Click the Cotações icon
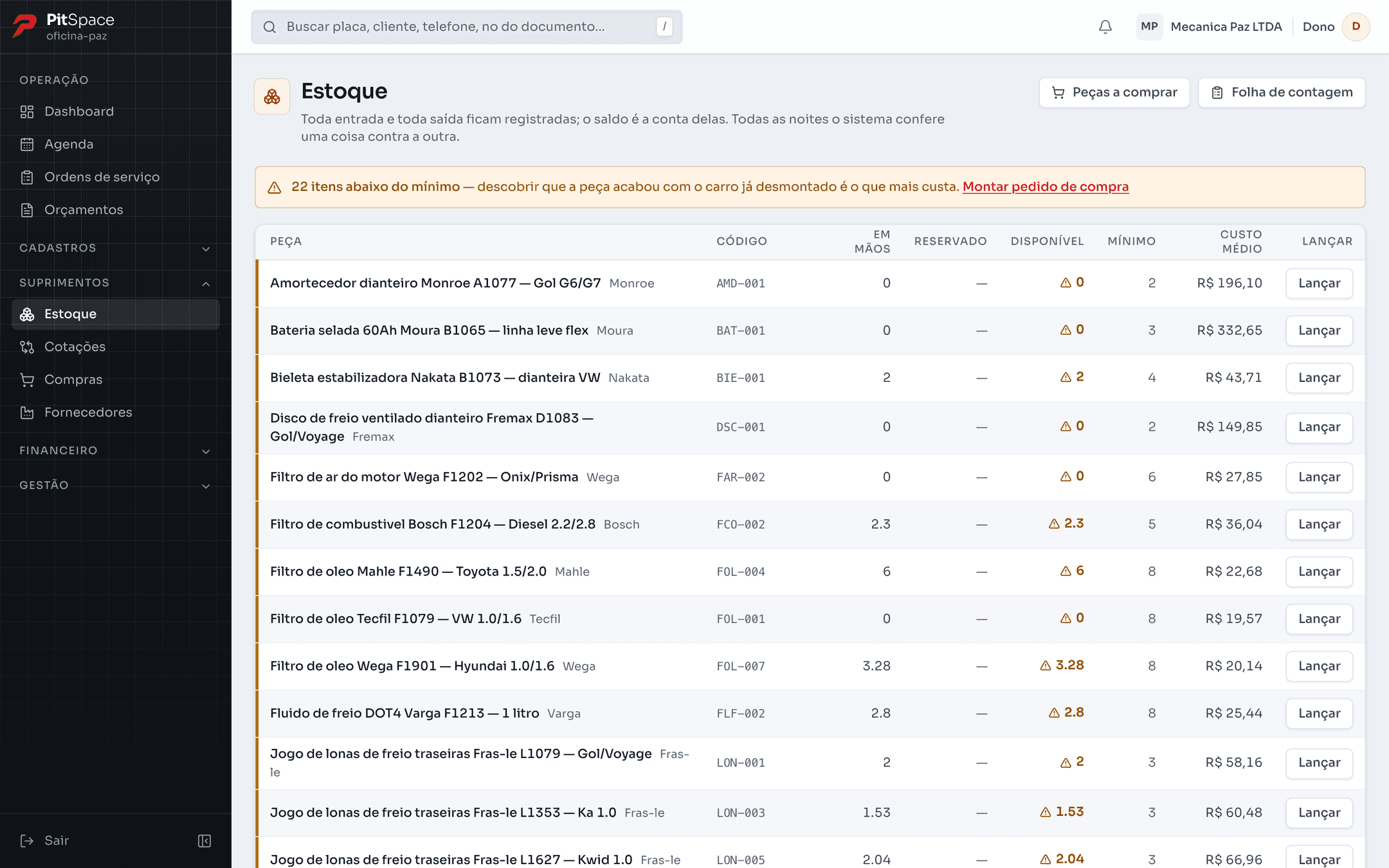The height and width of the screenshot is (868, 1389). click(27, 347)
